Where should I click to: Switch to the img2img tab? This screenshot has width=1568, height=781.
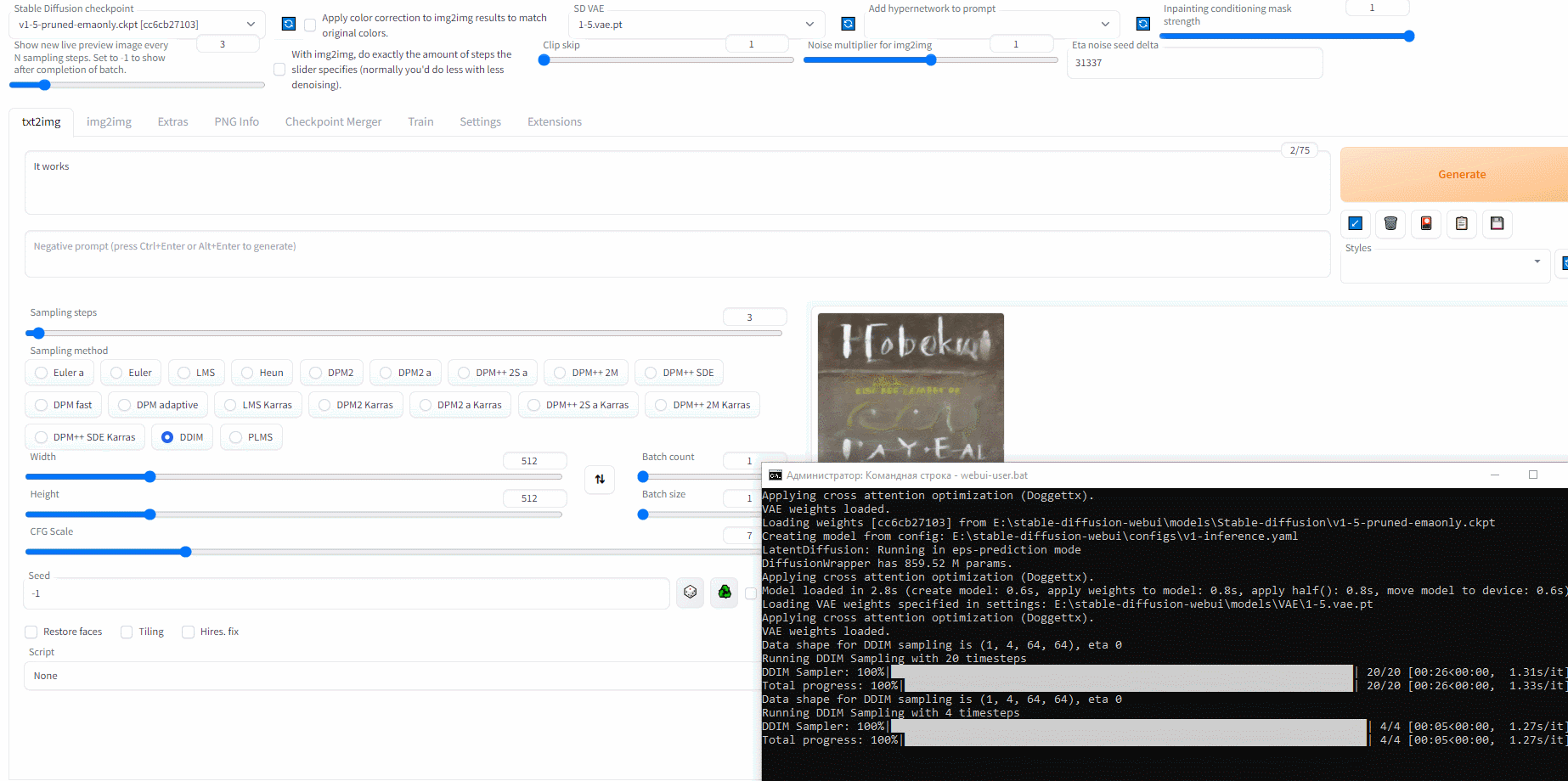pos(109,121)
